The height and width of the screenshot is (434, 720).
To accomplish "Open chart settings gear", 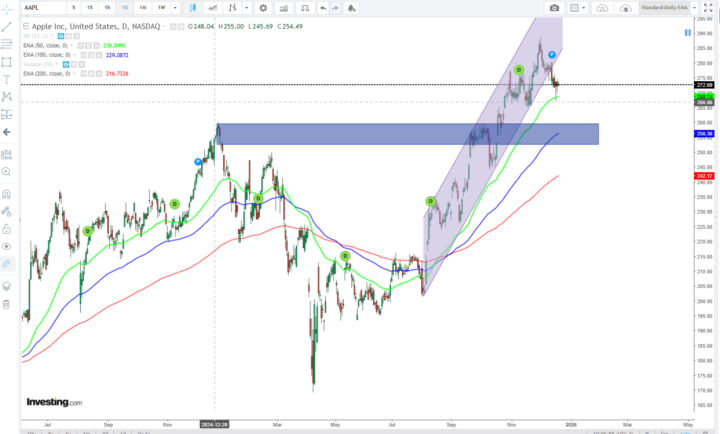I will (263, 8).
